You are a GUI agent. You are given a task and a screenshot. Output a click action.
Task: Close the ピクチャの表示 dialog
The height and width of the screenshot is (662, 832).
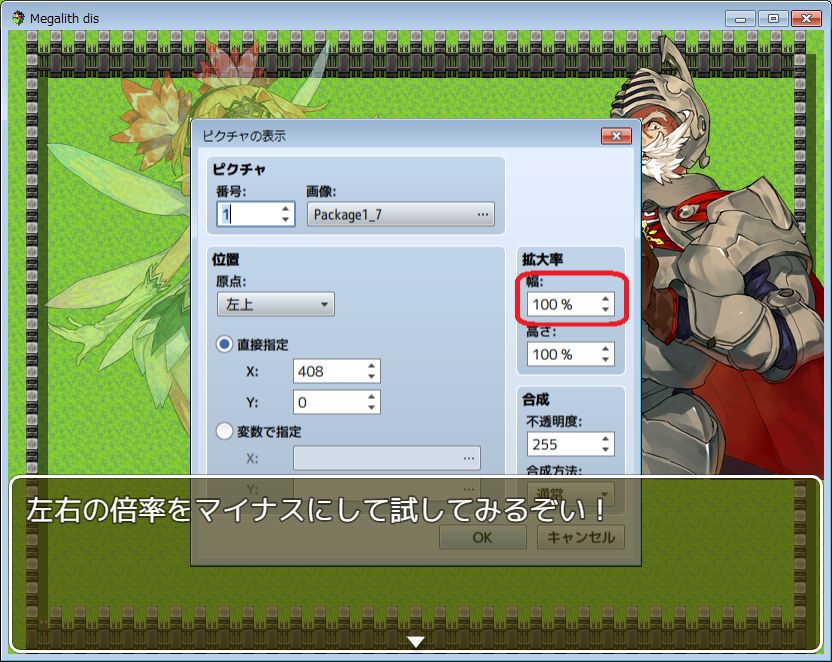pyautogui.click(x=616, y=136)
